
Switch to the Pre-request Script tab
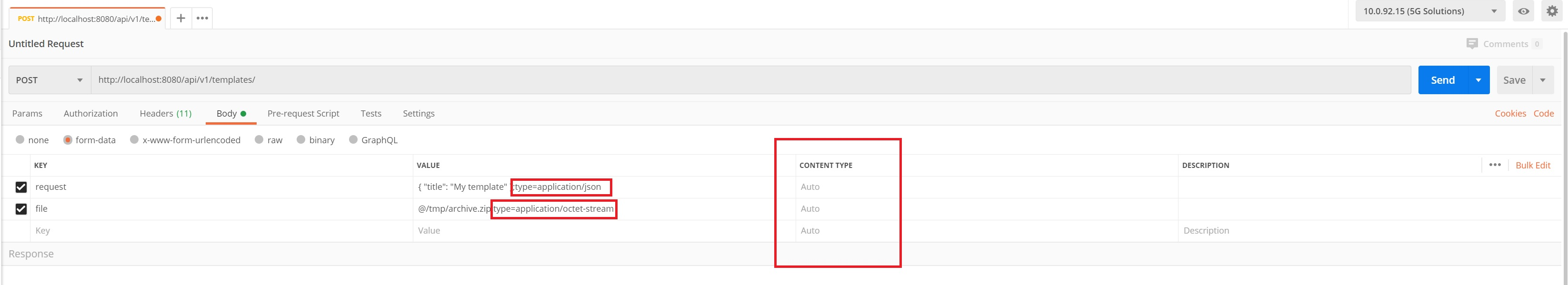[x=303, y=113]
